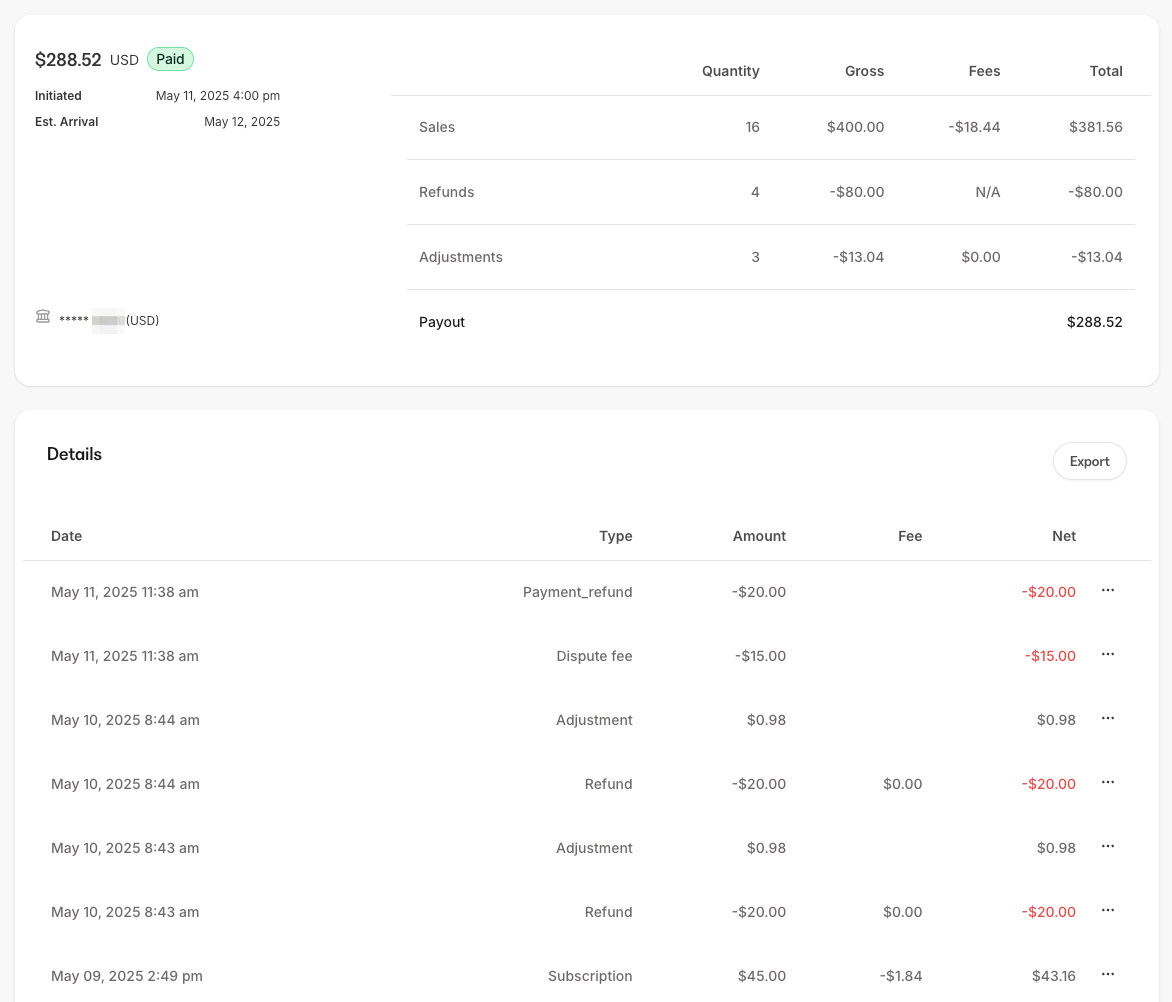The width and height of the screenshot is (1172, 1002).
Task: Sort details by the Net column
Action: (x=1063, y=536)
